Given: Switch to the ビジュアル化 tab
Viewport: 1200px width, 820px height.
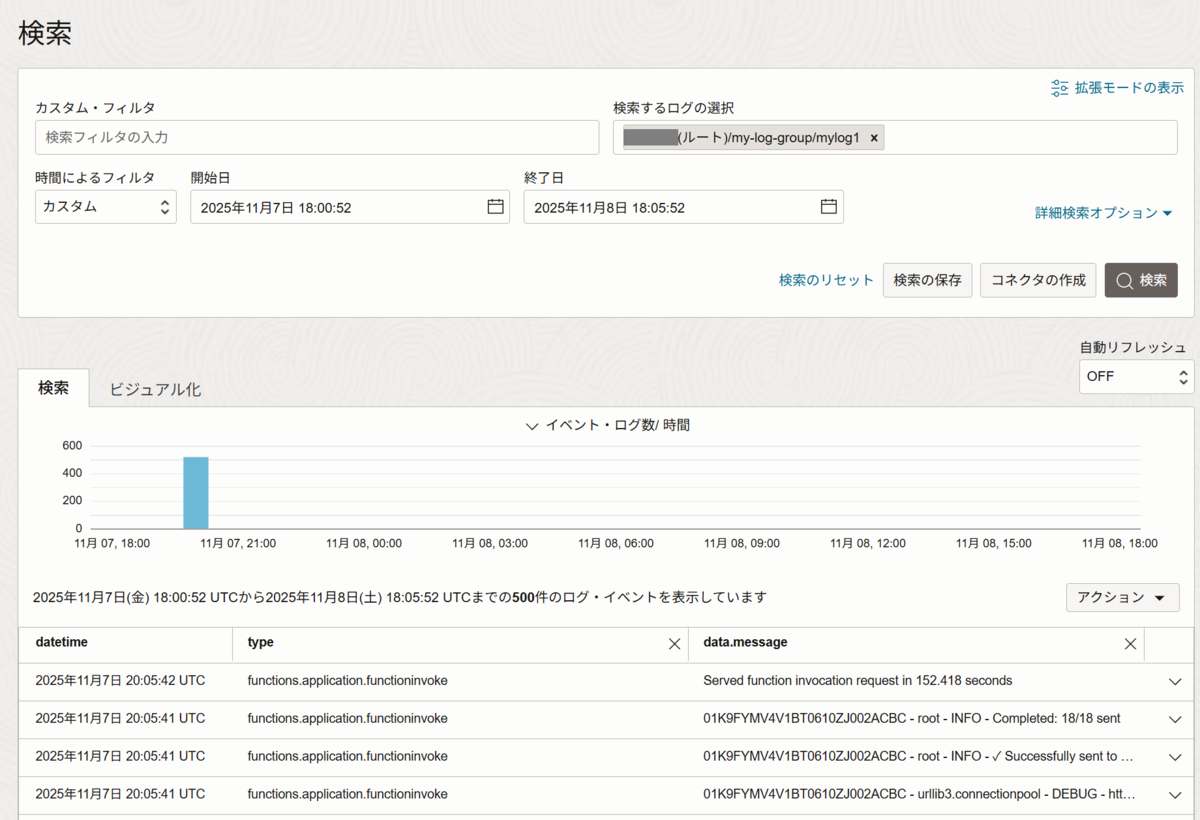Looking at the screenshot, I should pyautogui.click(x=155, y=387).
